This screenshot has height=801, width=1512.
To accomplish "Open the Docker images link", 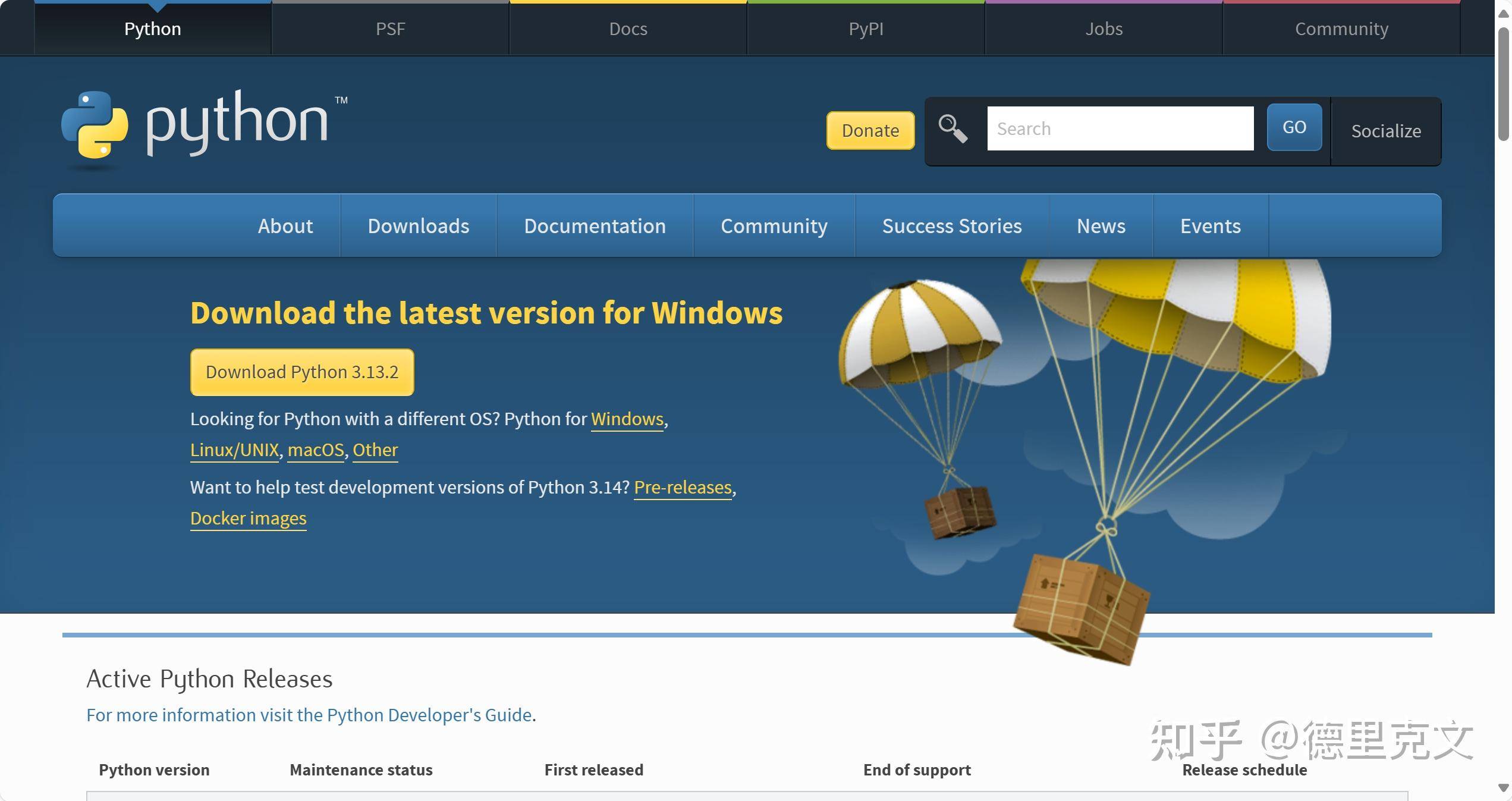I will click(249, 519).
